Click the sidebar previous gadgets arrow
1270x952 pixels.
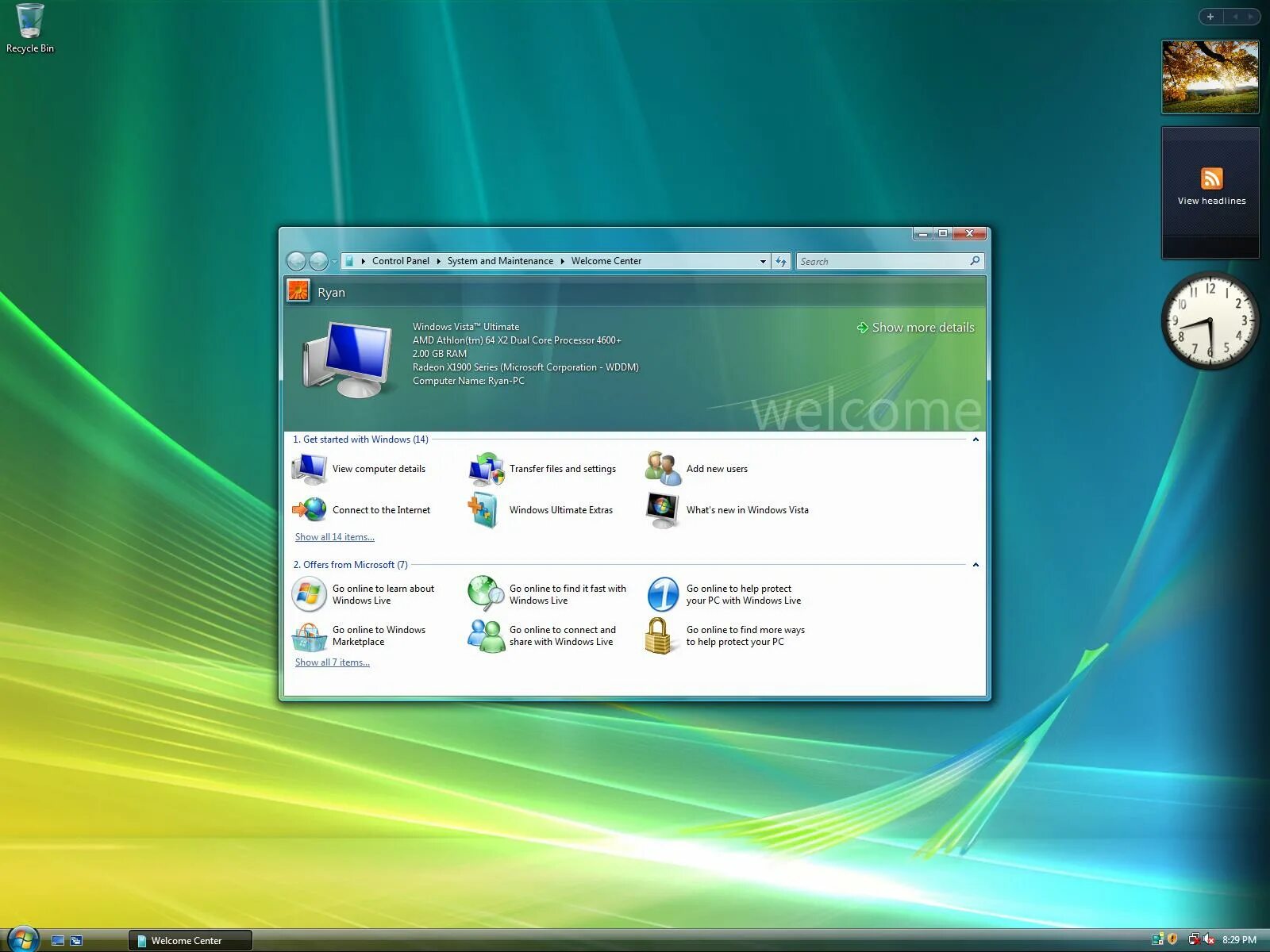1235,17
